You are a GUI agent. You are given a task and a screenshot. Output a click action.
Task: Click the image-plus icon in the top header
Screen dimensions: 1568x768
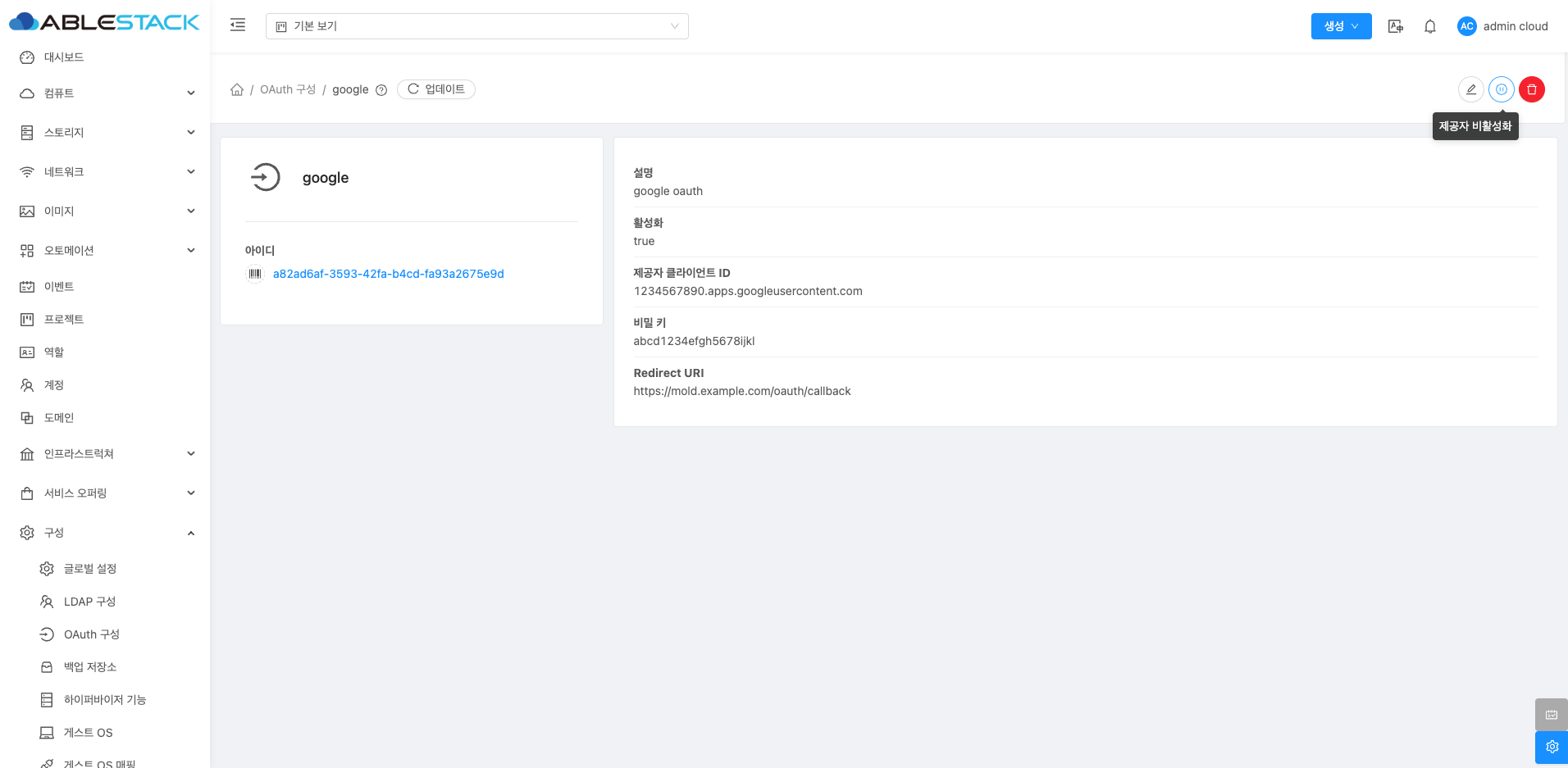[1395, 26]
